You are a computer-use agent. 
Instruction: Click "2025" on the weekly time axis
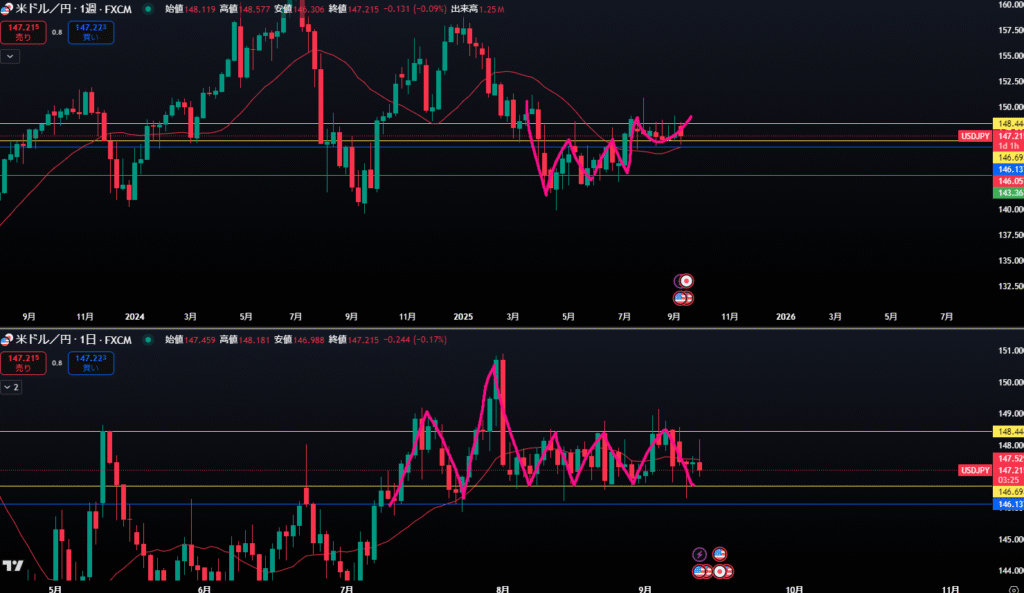pyautogui.click(x=463, y=317)
